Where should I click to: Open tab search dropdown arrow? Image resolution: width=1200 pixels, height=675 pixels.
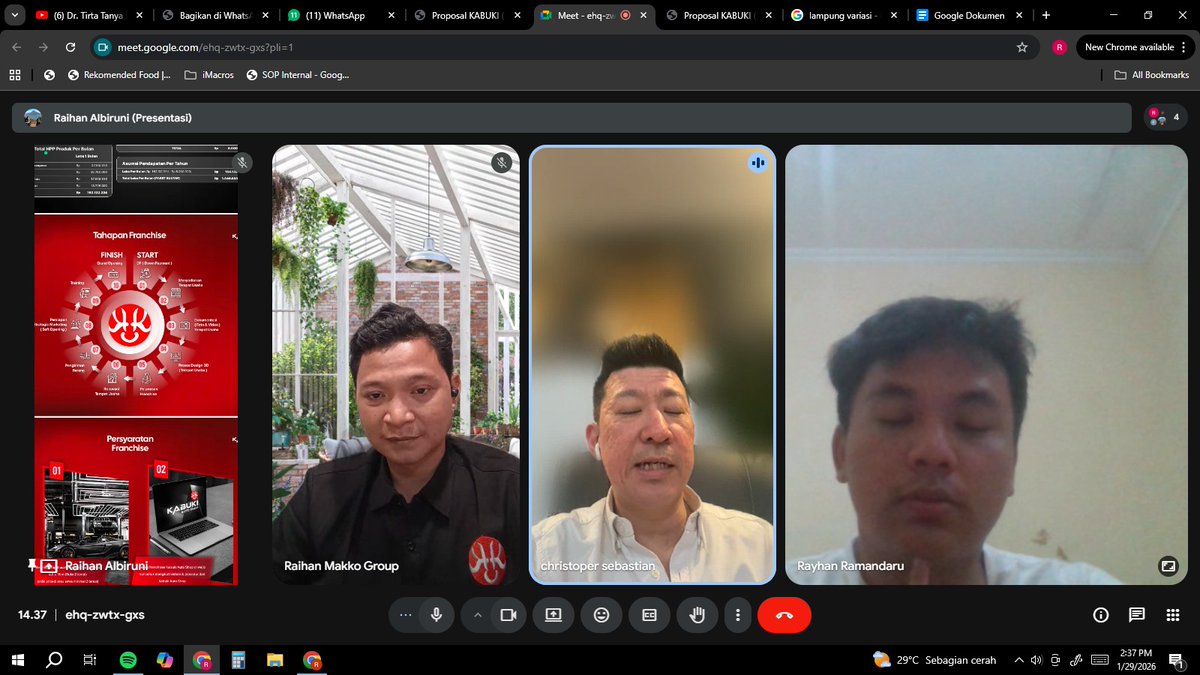point(13,16)
